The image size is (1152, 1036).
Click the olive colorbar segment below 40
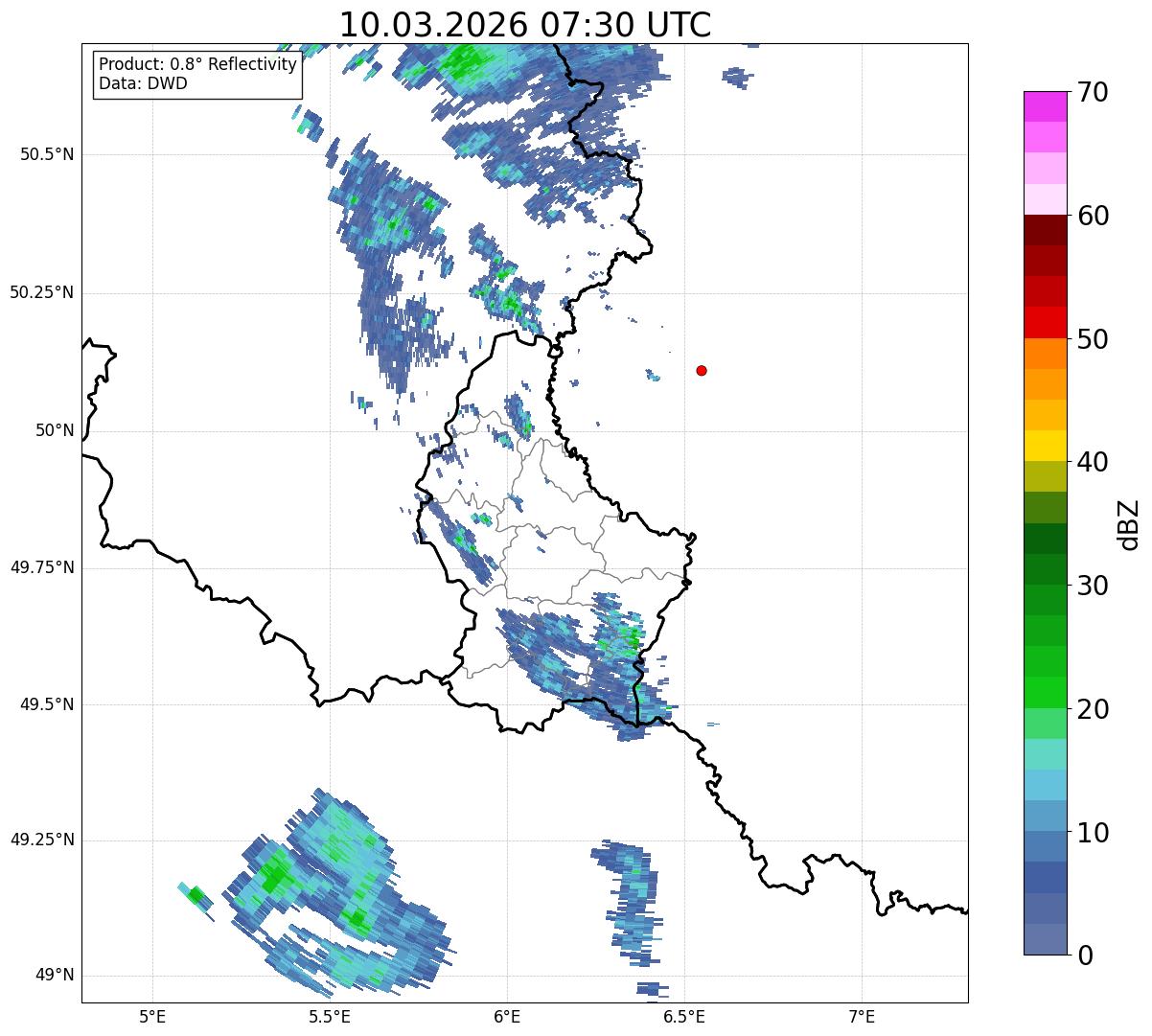coord(1045,476)
